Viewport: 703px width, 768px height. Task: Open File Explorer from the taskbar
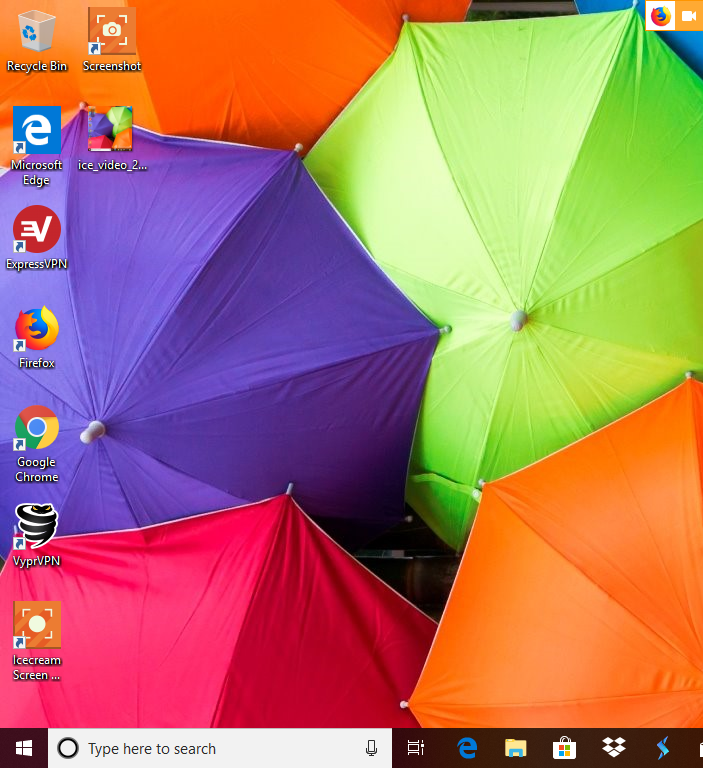tap(515, 748)
